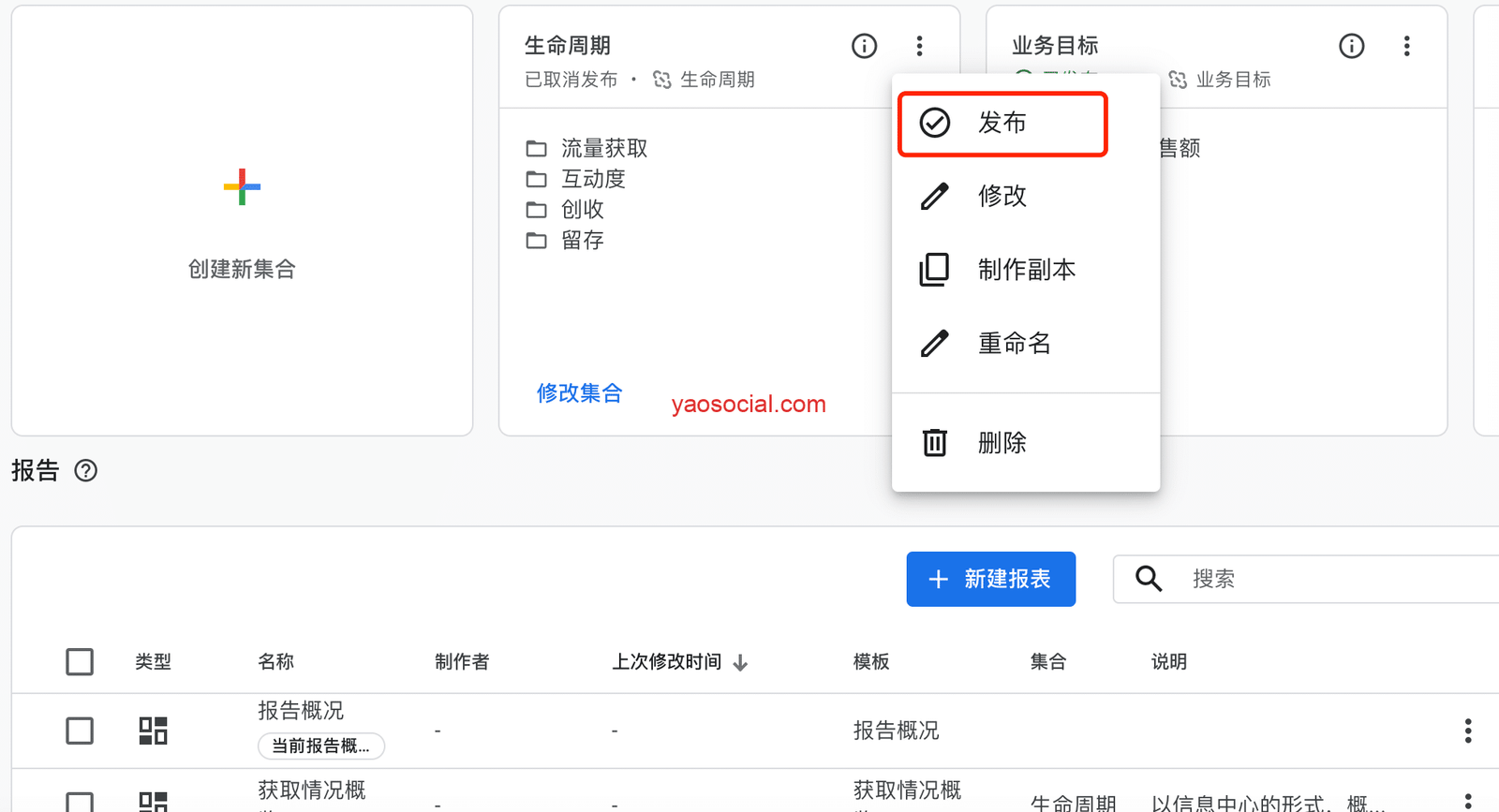Click the colorful plus icon to create collection
Screen dimensions: 1499x812
pyautogui.click(x=242, y=187)
